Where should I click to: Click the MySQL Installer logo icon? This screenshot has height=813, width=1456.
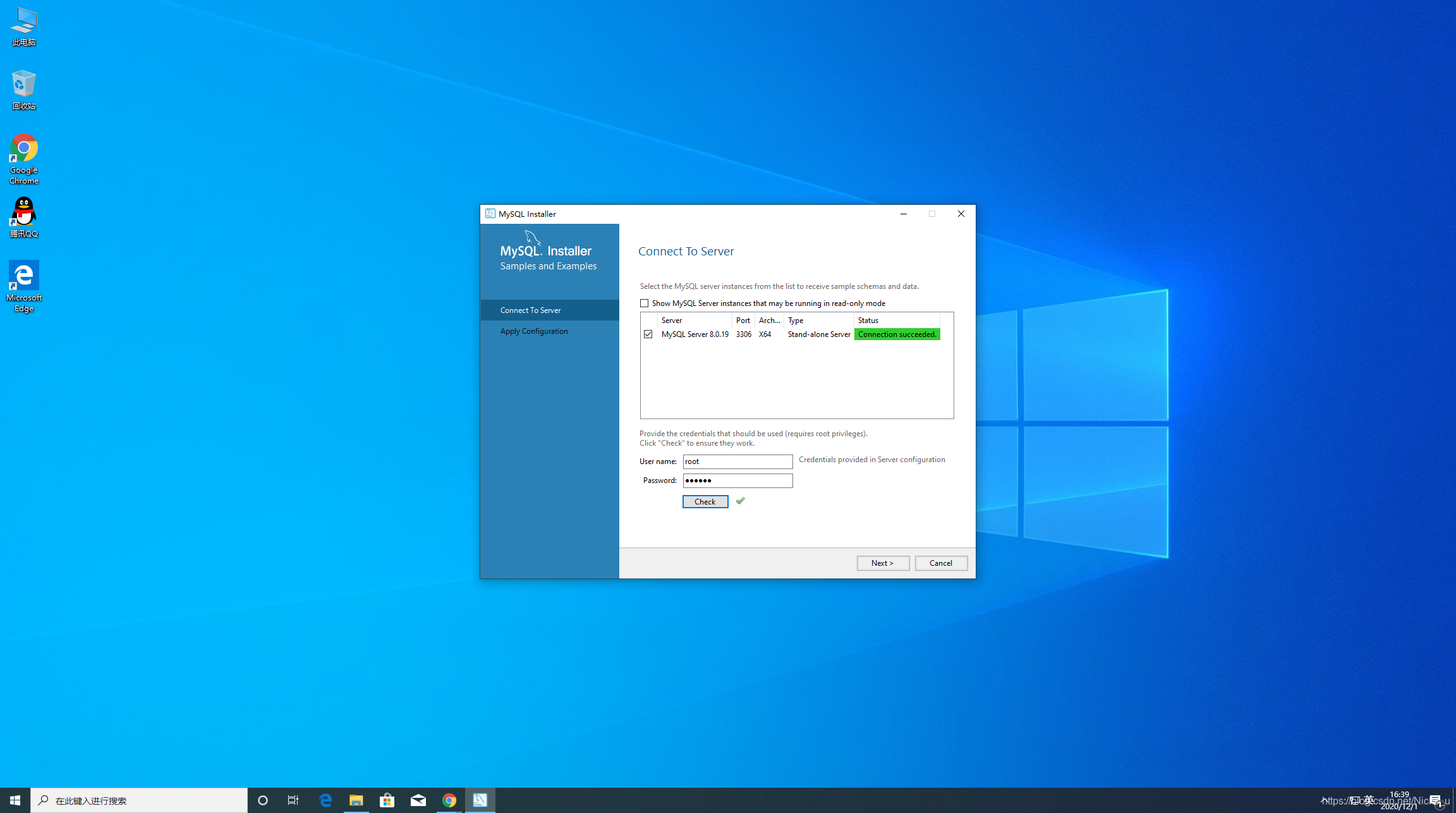pos(490,213)
